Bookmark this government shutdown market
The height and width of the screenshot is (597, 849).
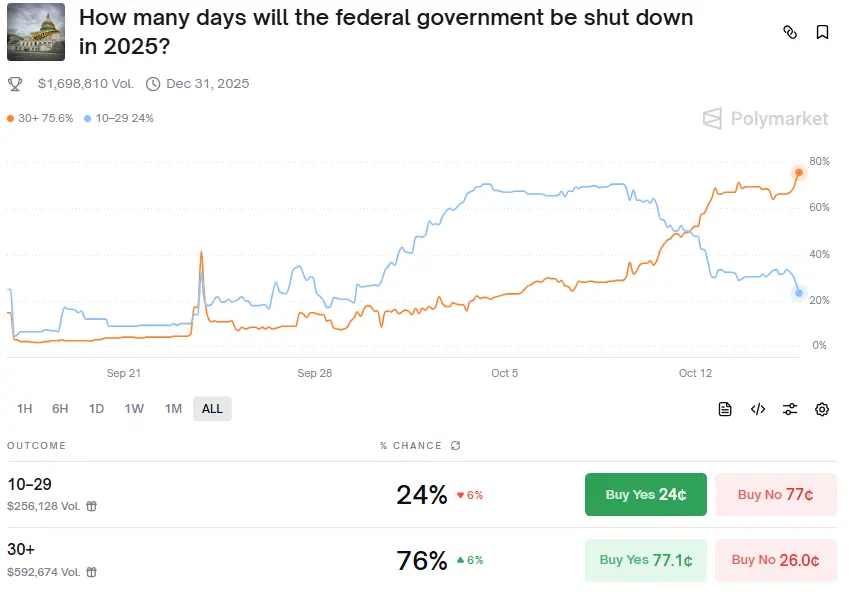(x=822, y=32)
